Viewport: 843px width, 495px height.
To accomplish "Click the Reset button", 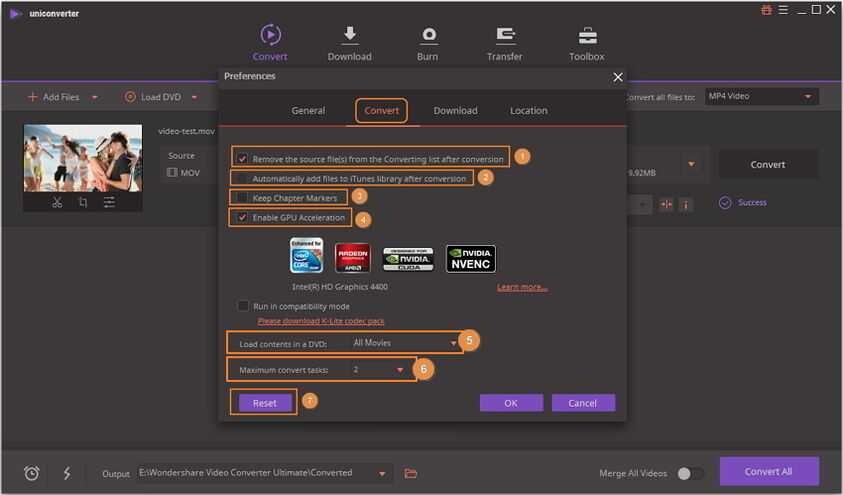I will point(265,403).
